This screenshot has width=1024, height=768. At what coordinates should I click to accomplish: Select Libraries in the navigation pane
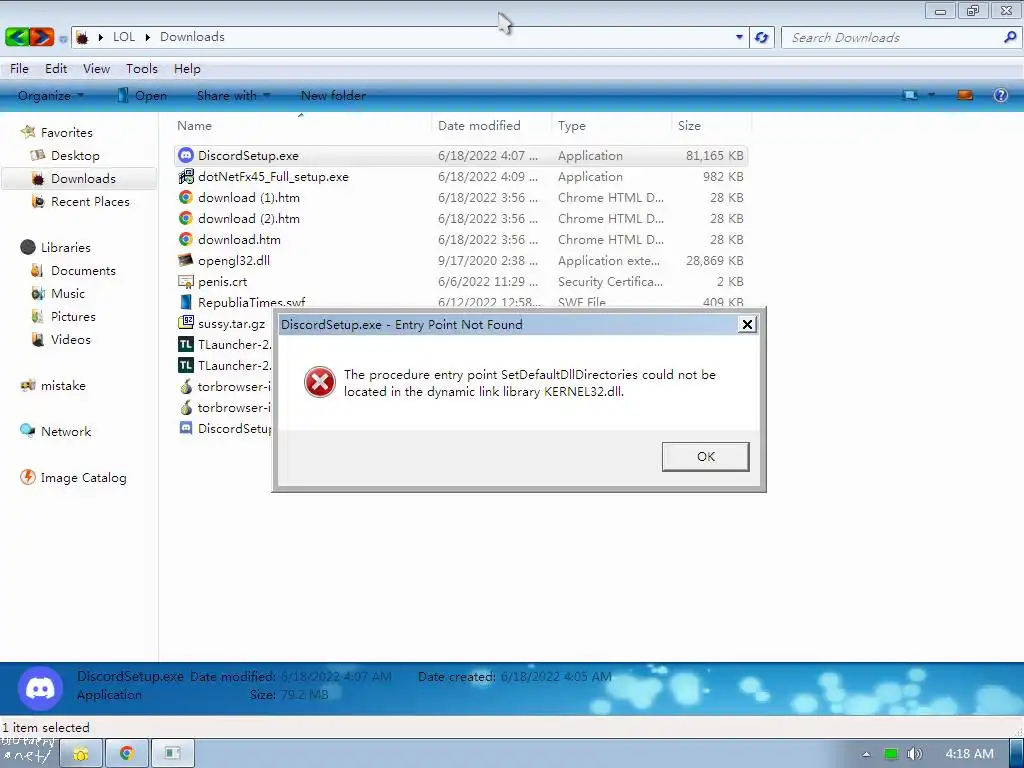tap(65, 248)
